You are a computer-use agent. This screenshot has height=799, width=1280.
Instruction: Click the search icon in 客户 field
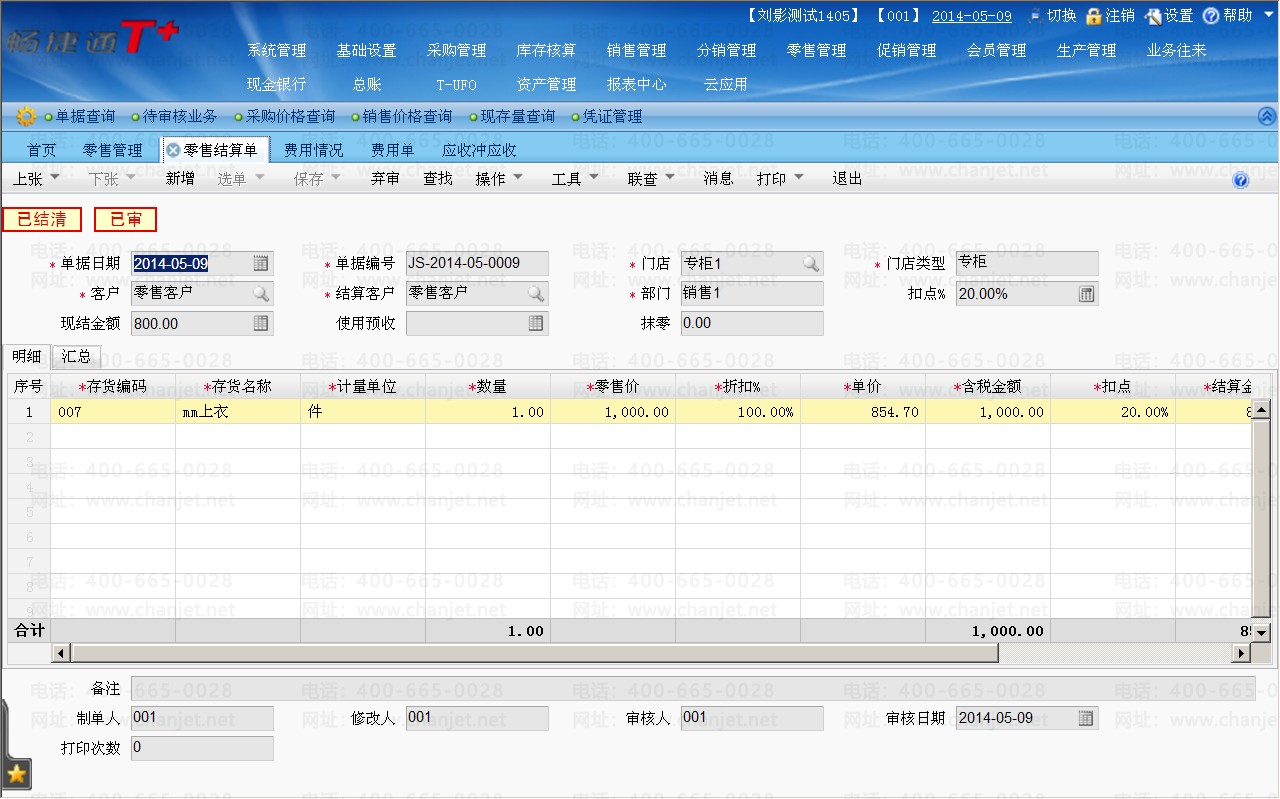[260, 294]
